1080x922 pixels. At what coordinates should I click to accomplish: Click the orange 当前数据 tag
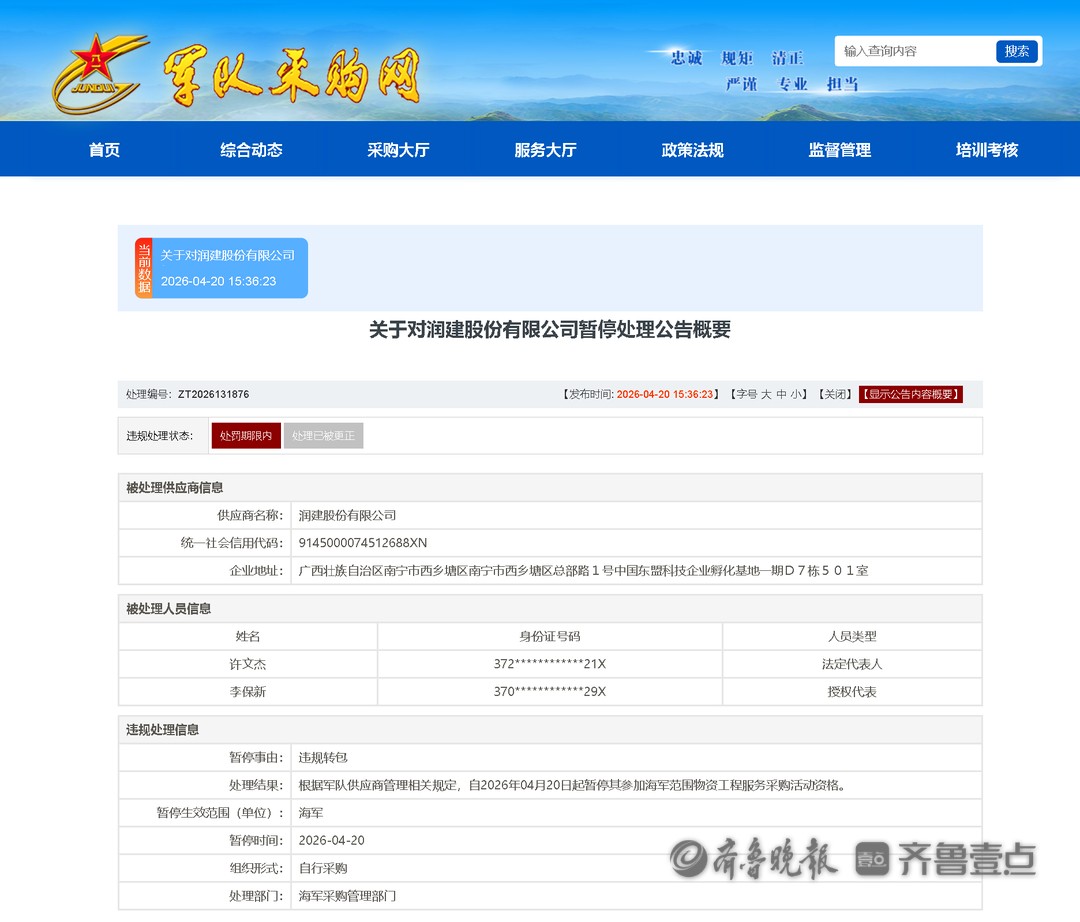coord(144,268)
